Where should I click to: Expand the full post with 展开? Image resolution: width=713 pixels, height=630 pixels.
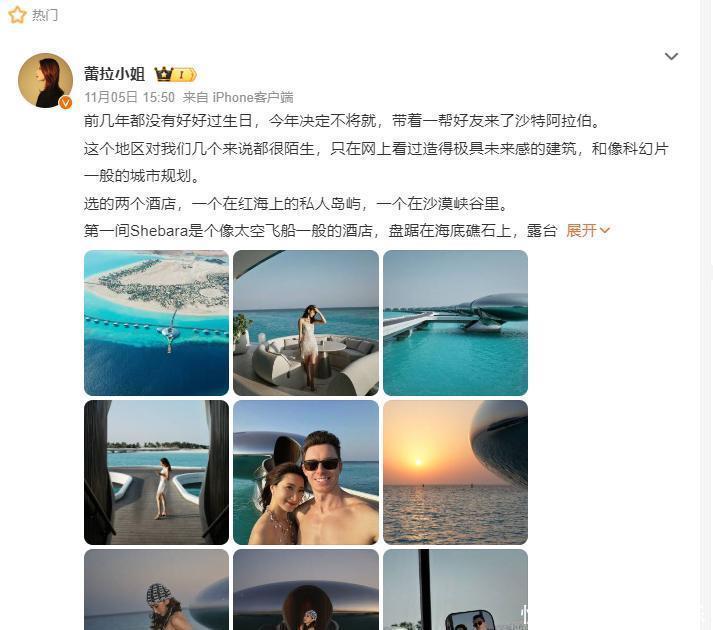[581, 231]
